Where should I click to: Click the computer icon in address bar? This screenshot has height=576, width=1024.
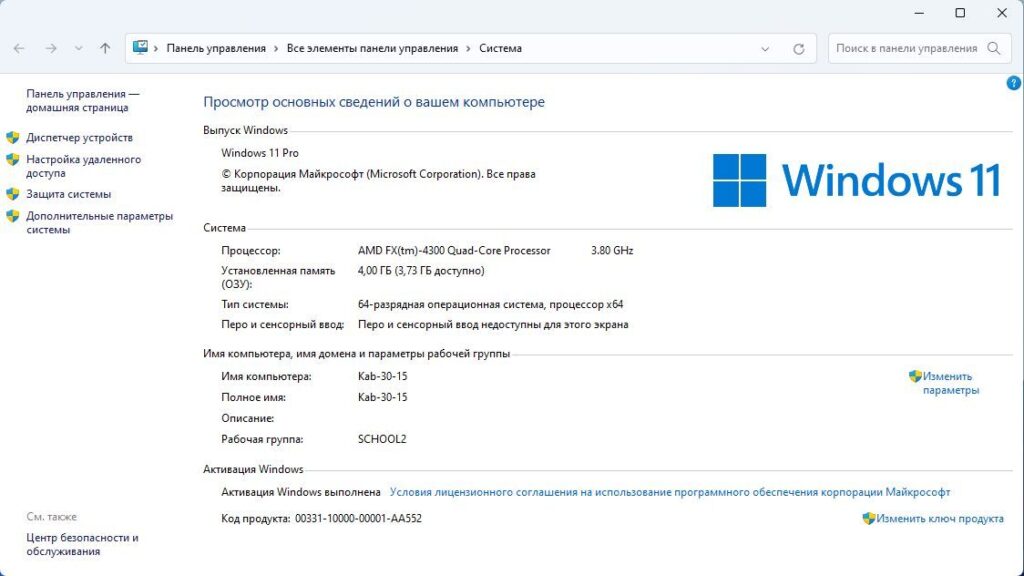(x=141, y=48)
